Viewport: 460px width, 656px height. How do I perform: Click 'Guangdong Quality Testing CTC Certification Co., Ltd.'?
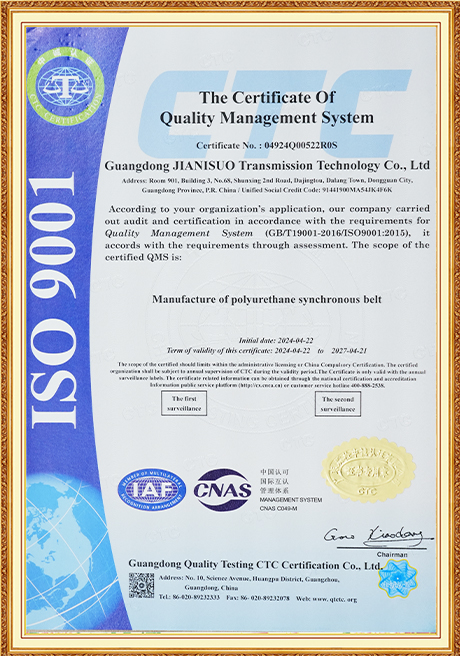(x=255, y=565)
